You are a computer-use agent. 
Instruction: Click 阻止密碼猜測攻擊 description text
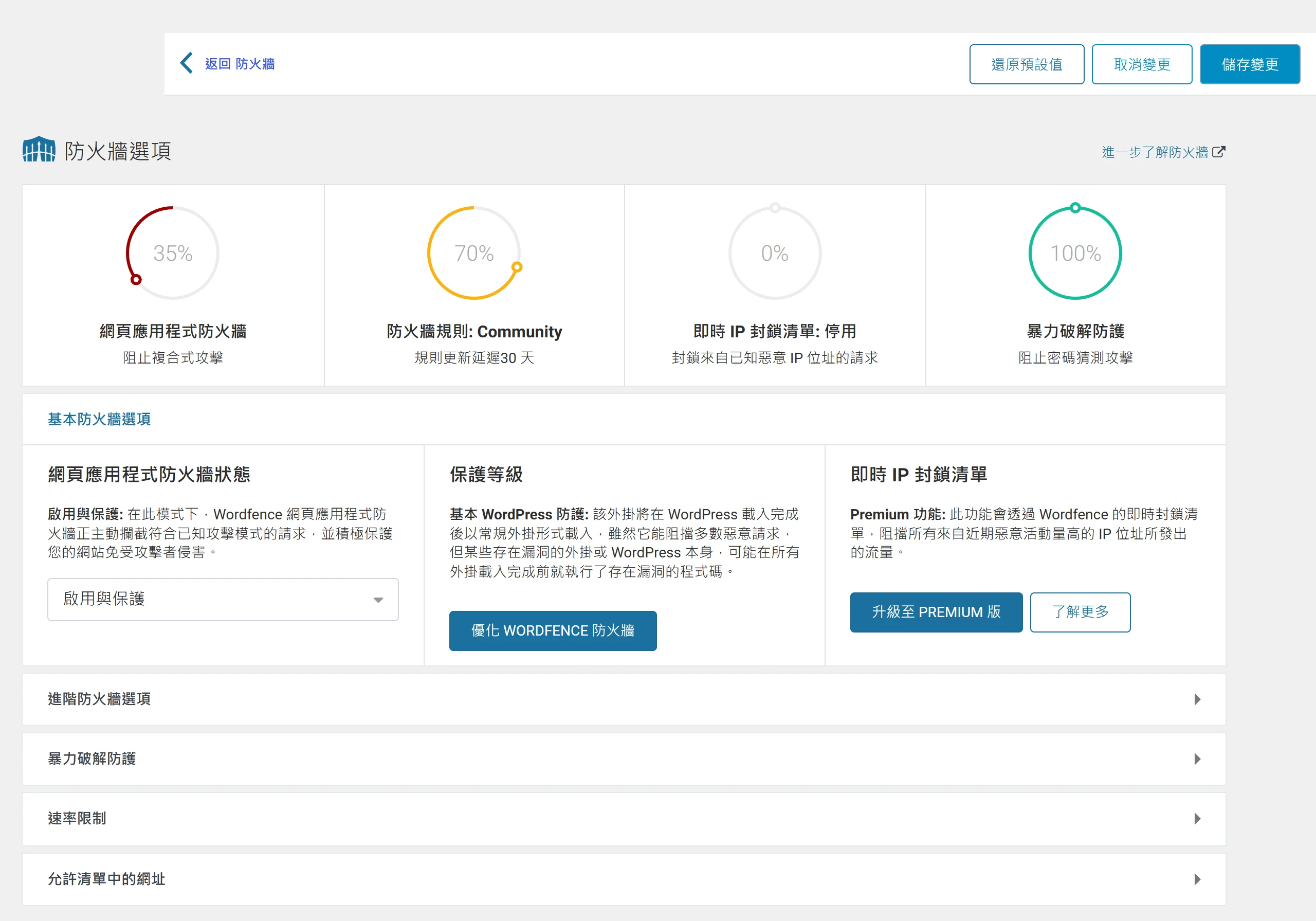click(1075, 358)
